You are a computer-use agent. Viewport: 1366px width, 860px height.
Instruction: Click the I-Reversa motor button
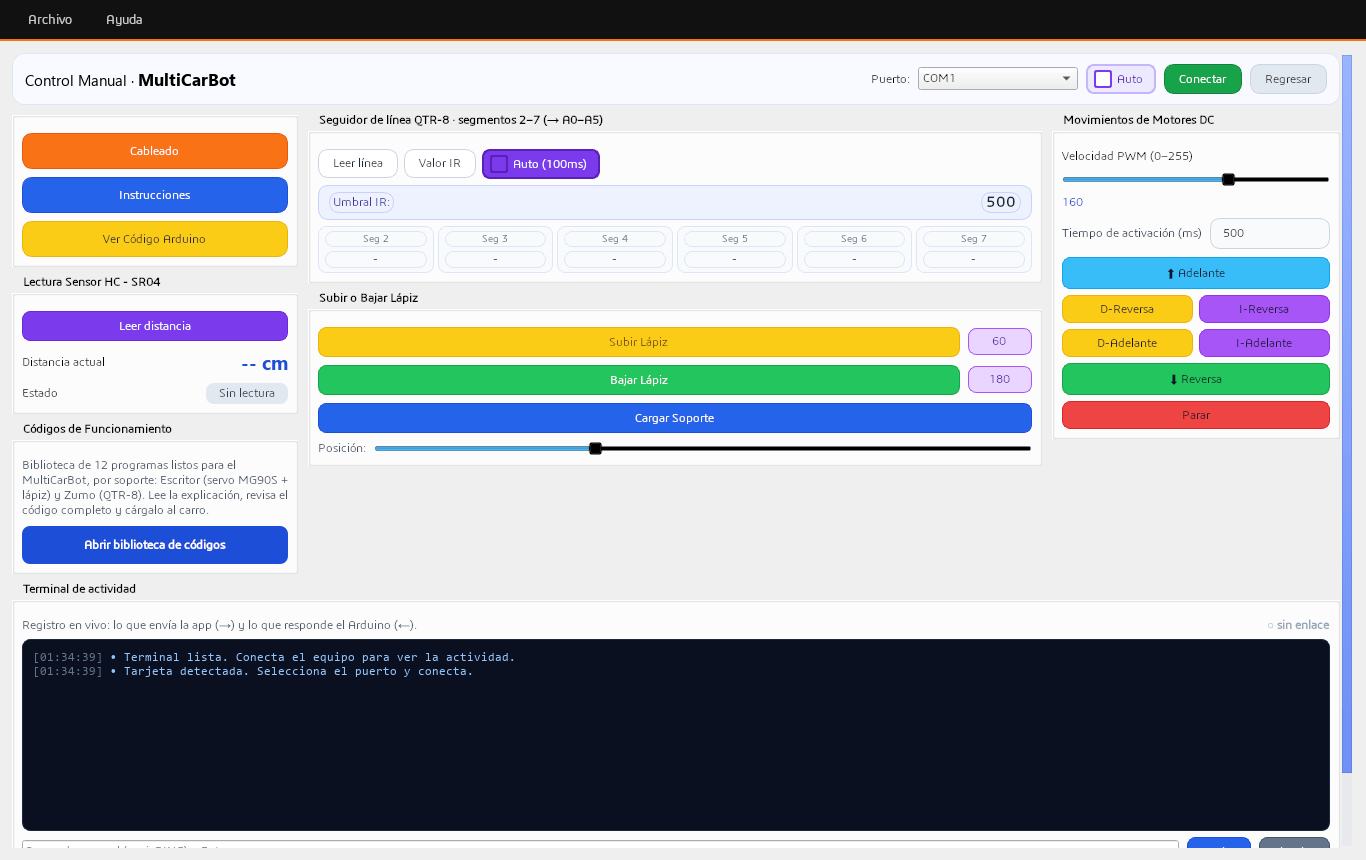1264,309
